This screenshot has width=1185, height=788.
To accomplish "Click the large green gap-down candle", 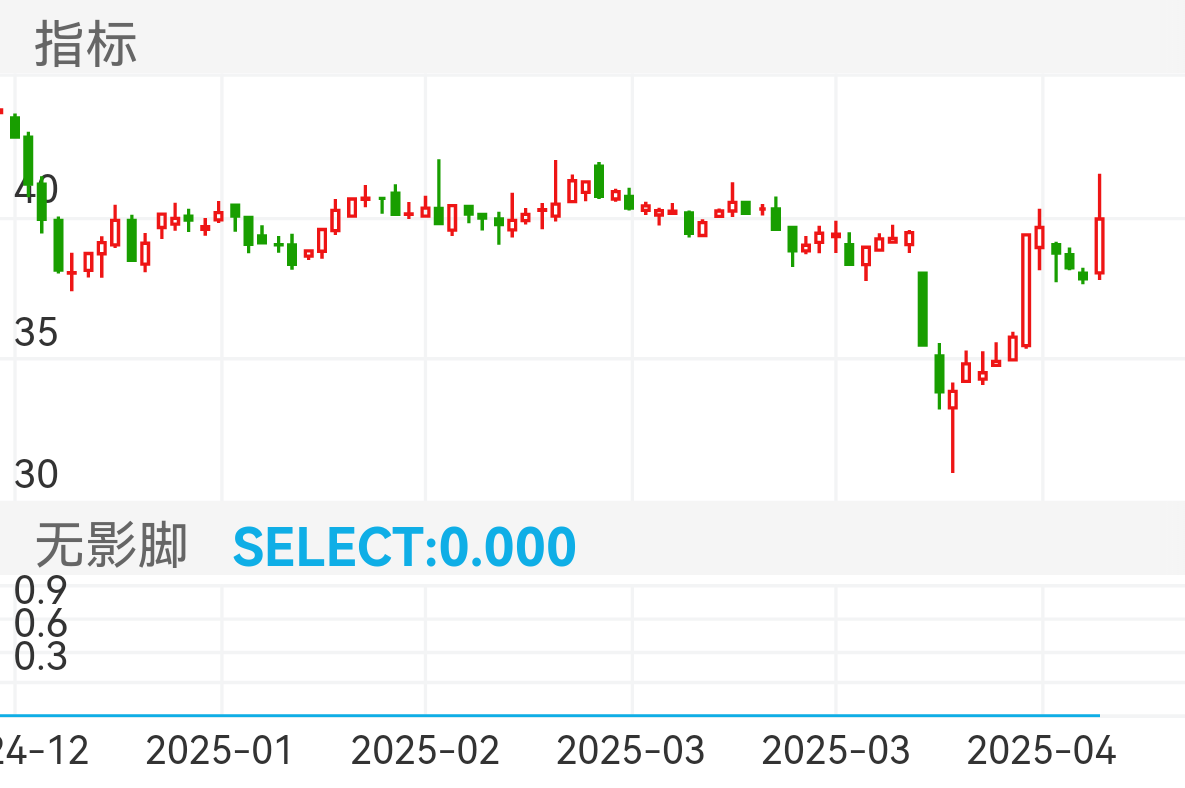I will pos(923,308).
